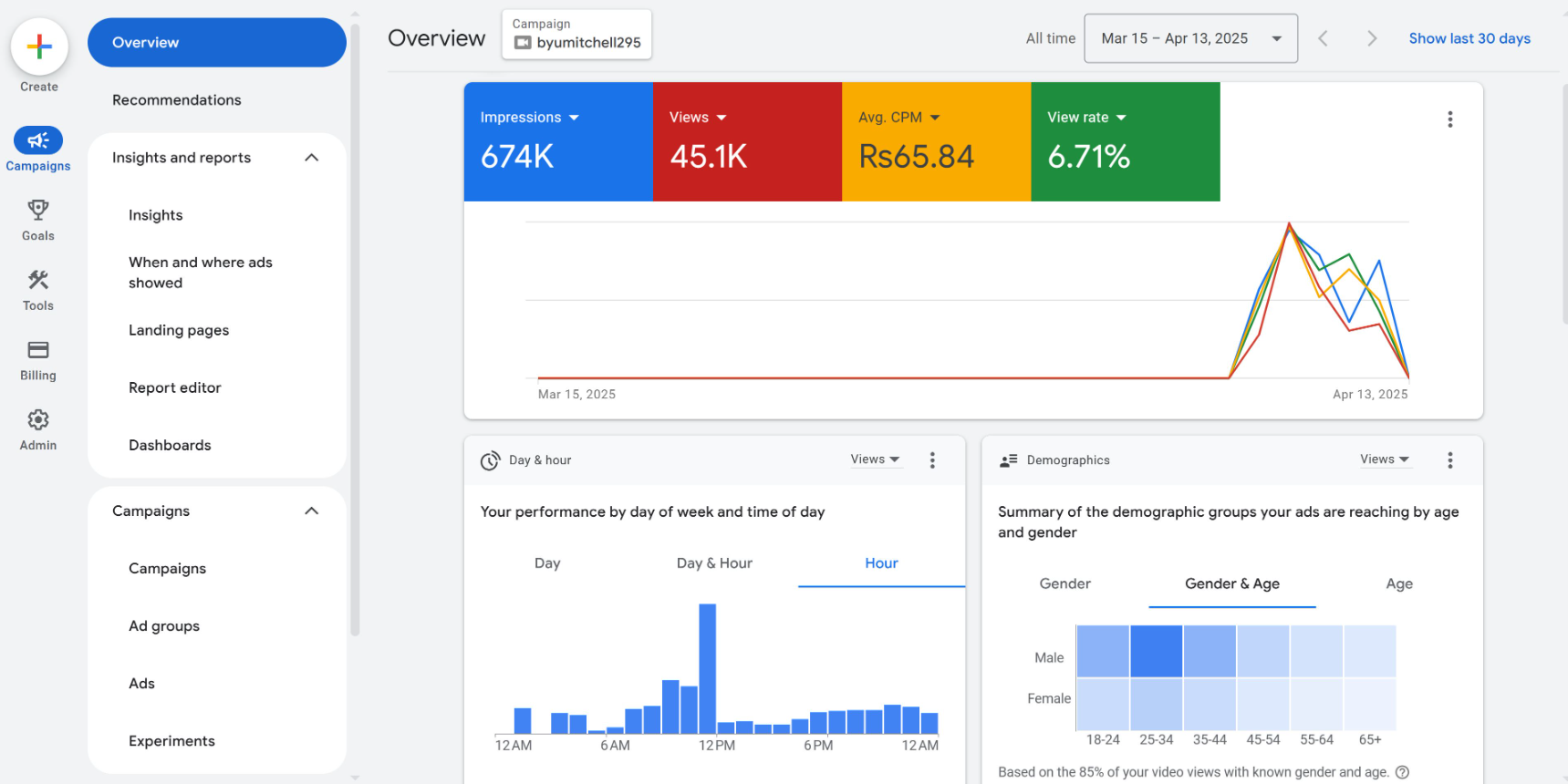The image size is (1568, 784).
Task: Go to the next date range arrow
Action: [1371, 38]
